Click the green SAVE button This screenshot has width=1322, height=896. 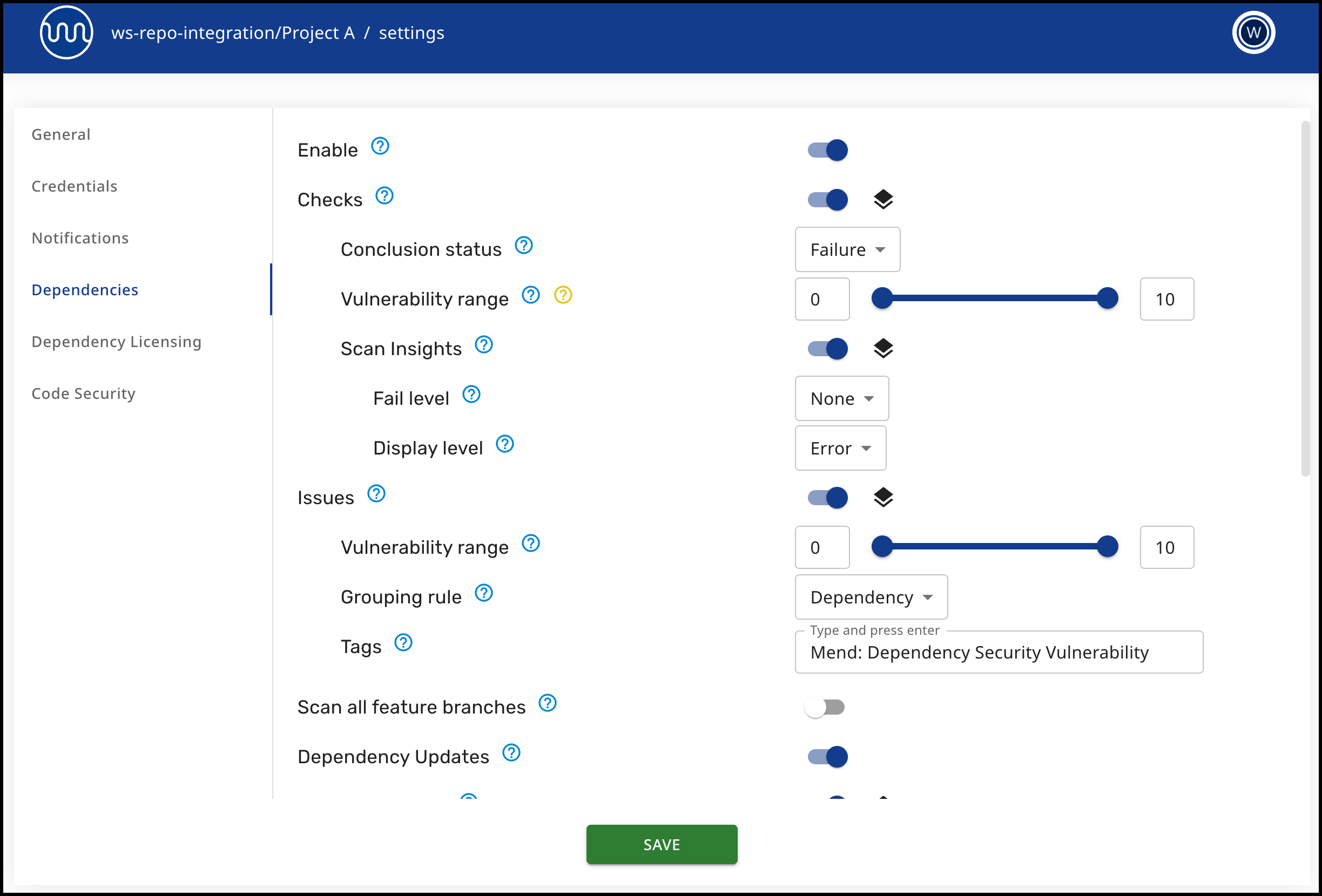click(662, 844)
